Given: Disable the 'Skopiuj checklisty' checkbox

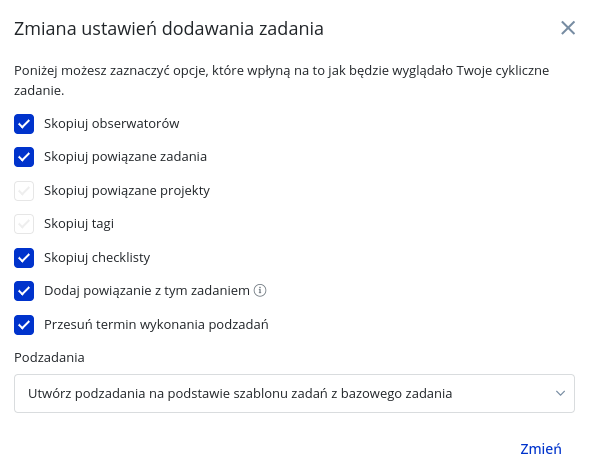Looking at the screenshot, I should coord(24,258).
